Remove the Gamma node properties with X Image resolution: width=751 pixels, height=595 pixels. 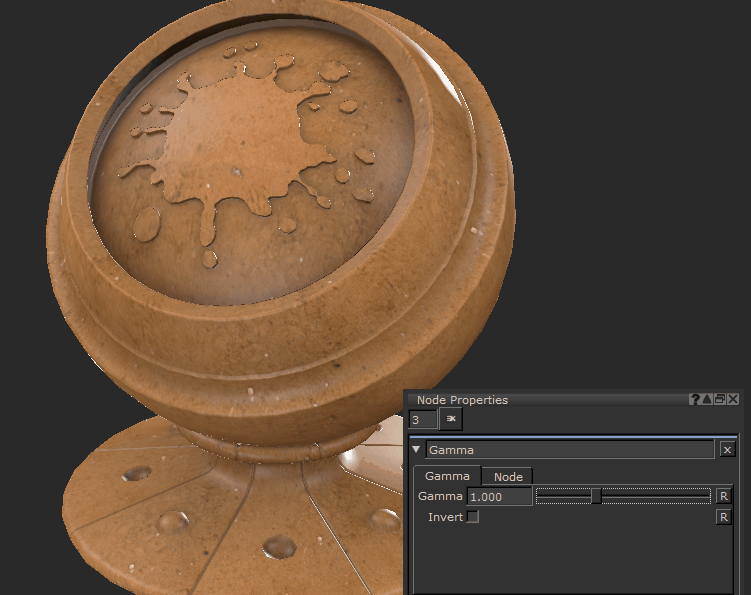pyautogui.click(x=726, y=450)
